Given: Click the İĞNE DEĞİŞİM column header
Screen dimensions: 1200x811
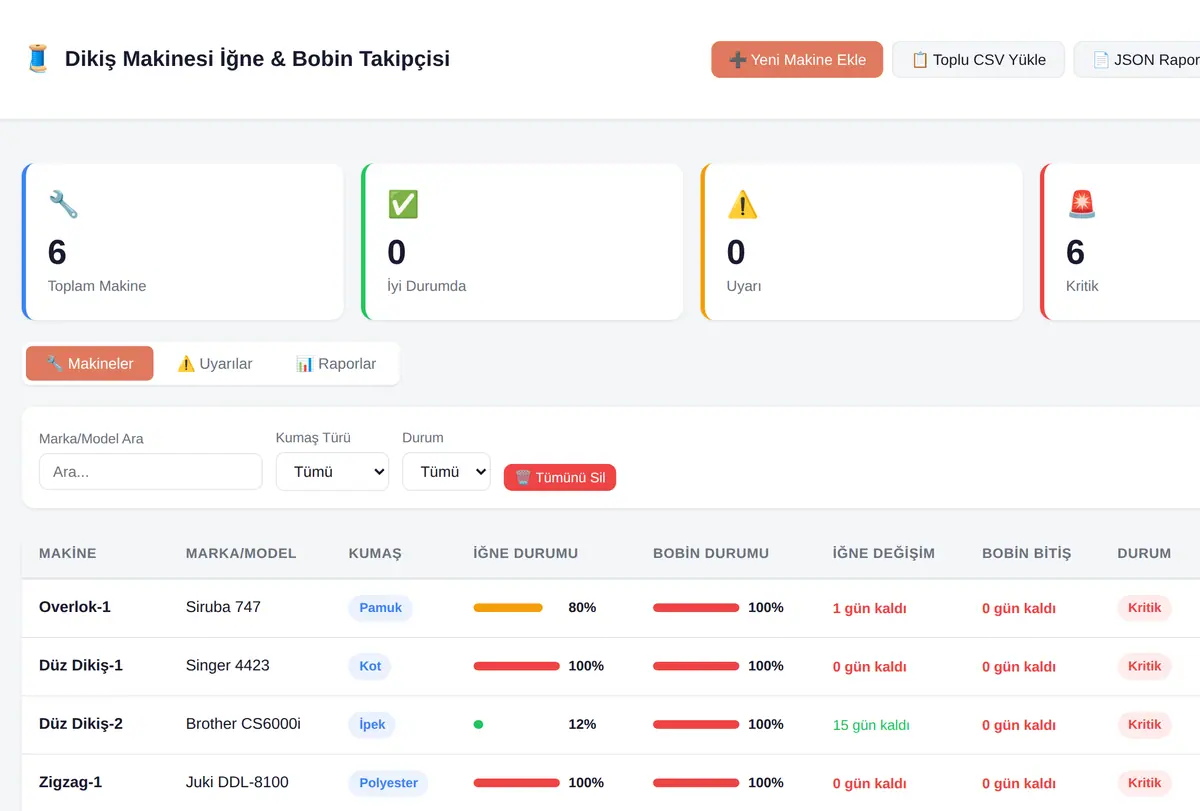Looking at the screenshot, I should (x=884, y=553).
